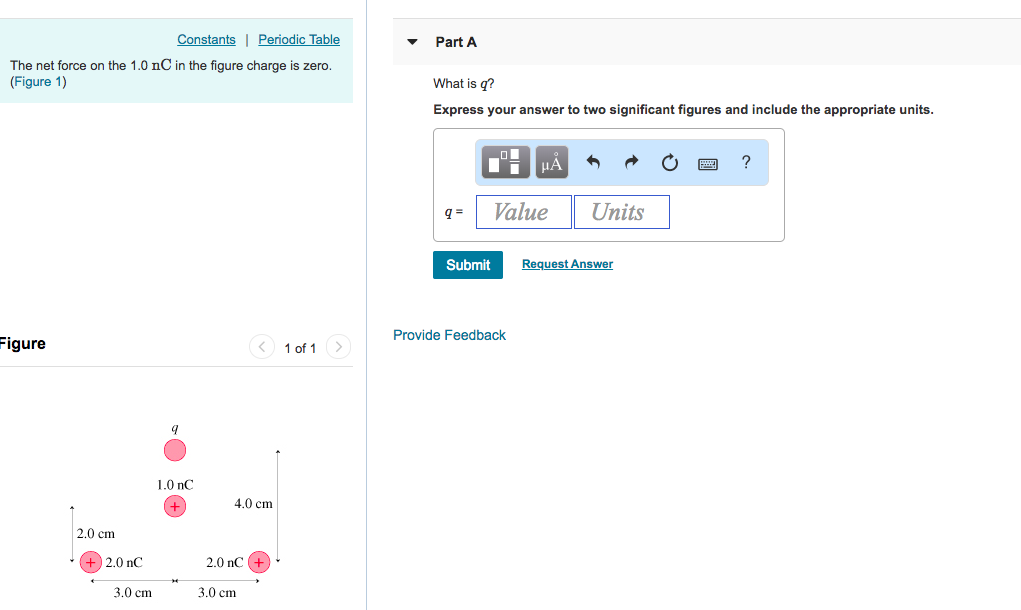
Task: Select the subscript/superscript formatting icon
Action: coord(503,161)
